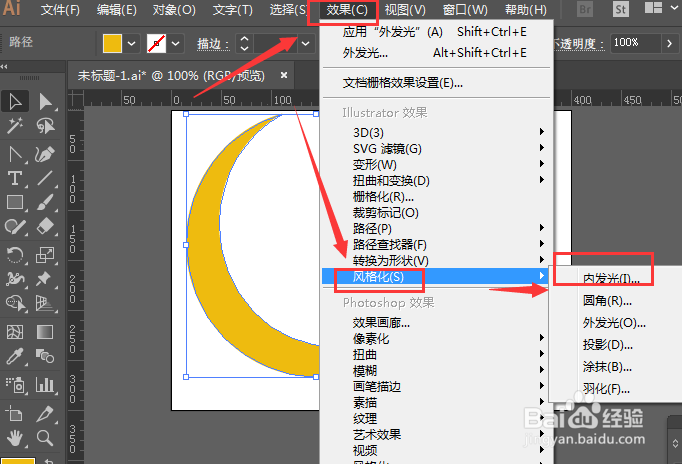This screenshot has width=682, height=464.
Task: Select the Lasso tool
Action: coord(45,126)
